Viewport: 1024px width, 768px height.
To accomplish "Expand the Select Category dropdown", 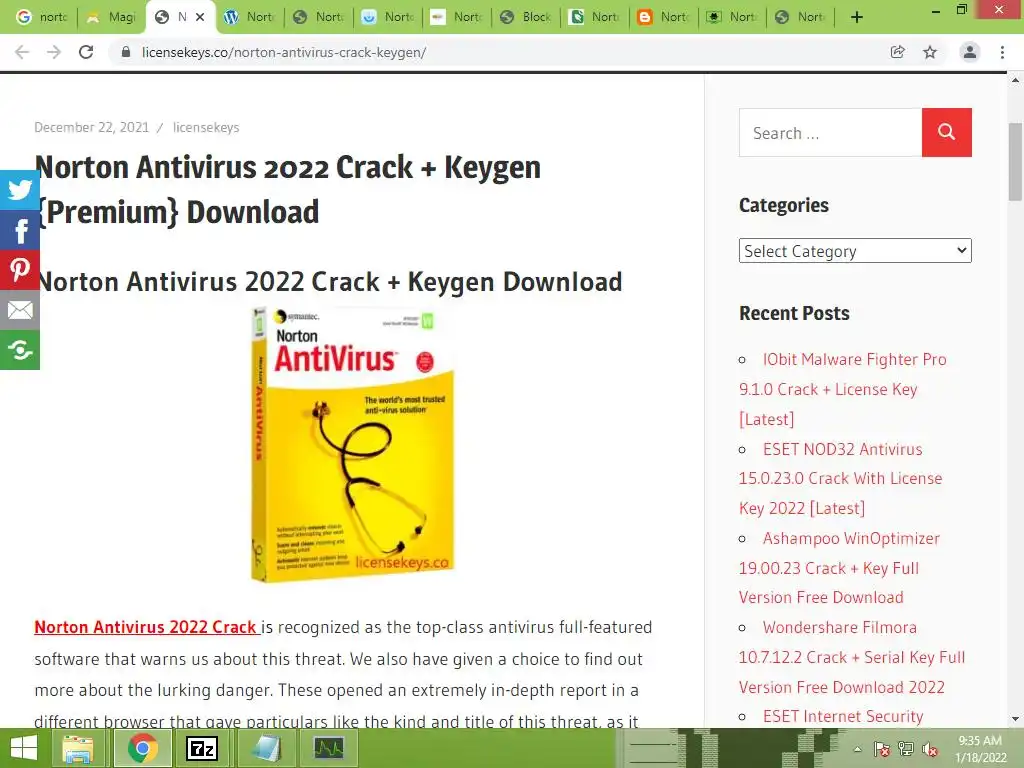I will coord(855,251).
